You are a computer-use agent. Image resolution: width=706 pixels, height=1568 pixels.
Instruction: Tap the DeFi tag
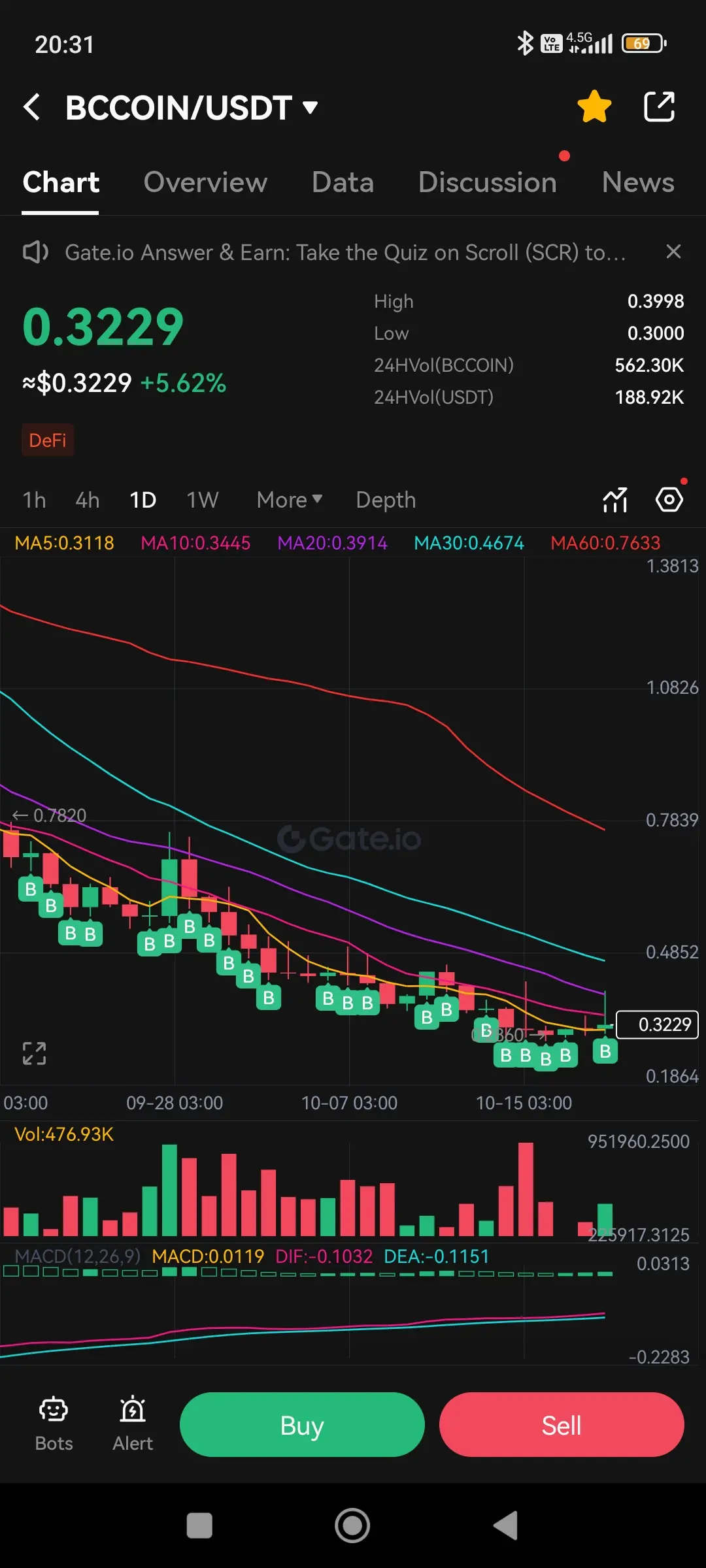coord(48,440)
